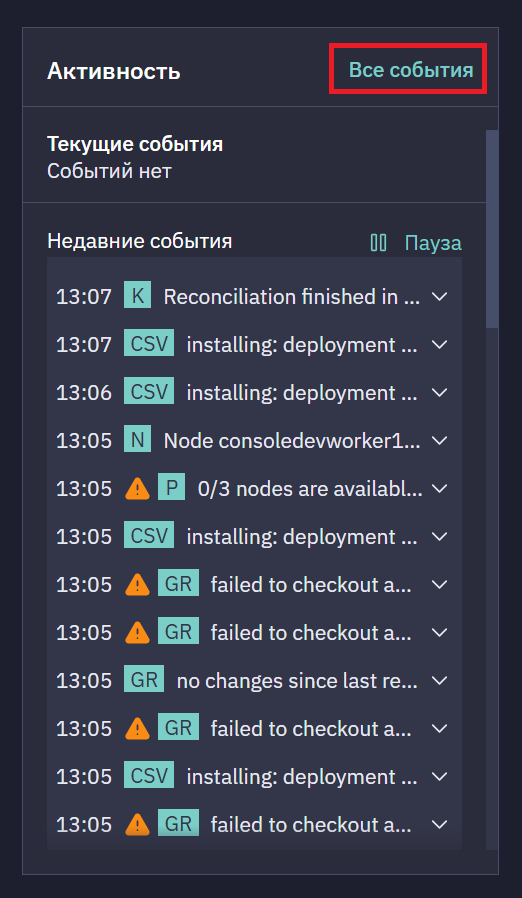
Task: Click warning icon on first failed to checkout event
Action: 137,585
